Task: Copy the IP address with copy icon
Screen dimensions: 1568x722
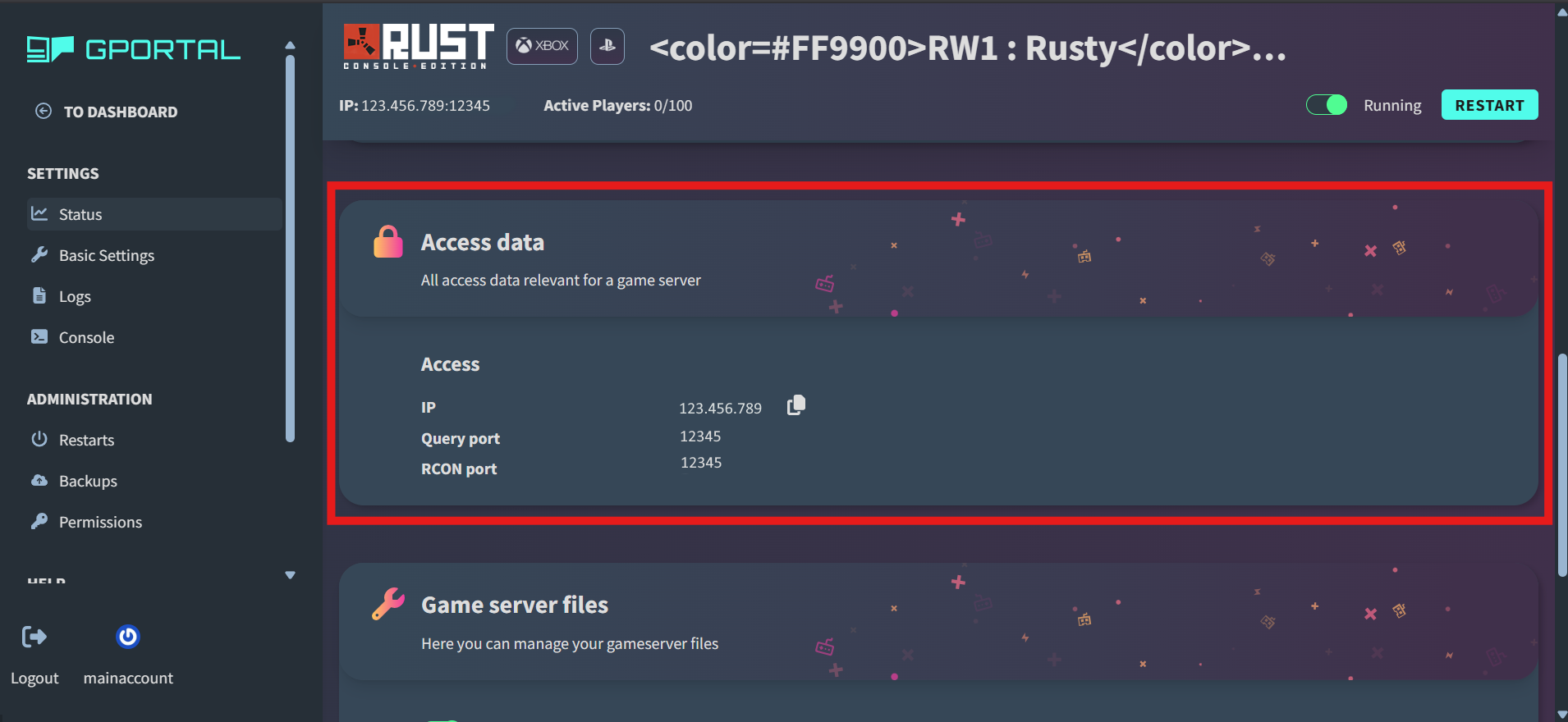Action: pos(796,405)
